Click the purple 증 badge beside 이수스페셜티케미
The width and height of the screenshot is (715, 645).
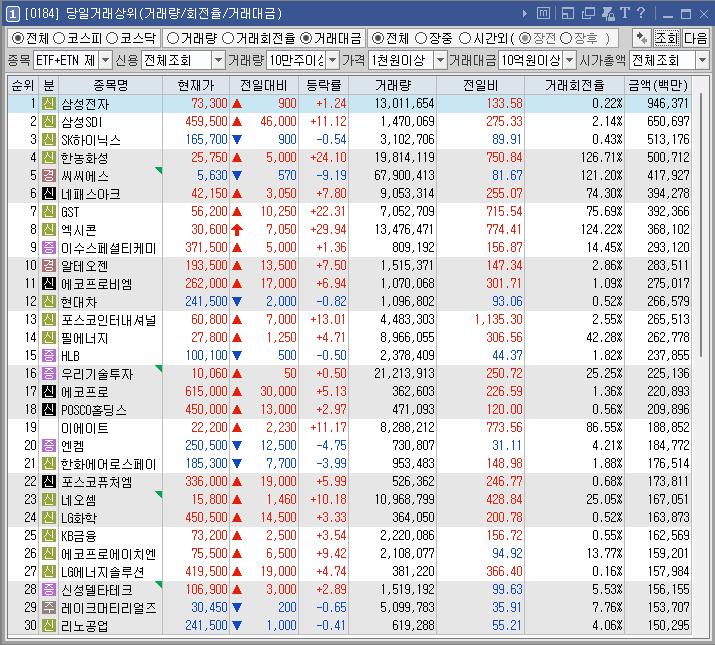[x=49, y=248]
